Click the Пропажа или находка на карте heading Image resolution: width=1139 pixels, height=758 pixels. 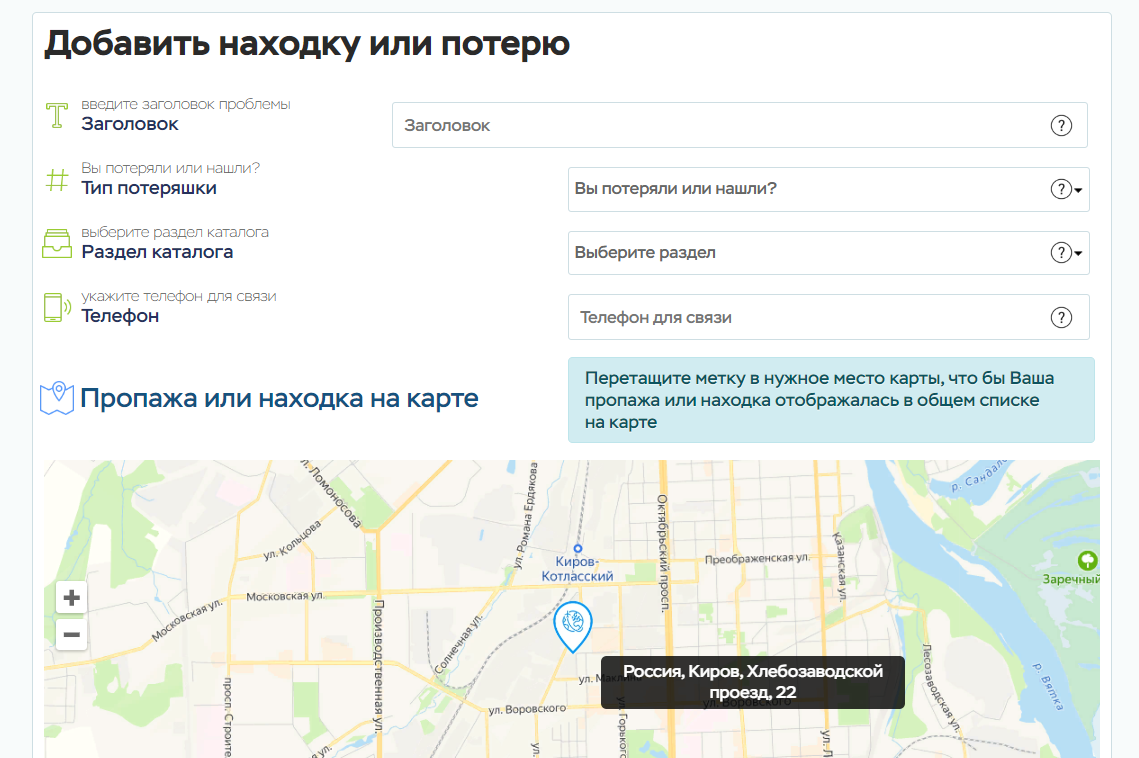[x=279, y=399]
